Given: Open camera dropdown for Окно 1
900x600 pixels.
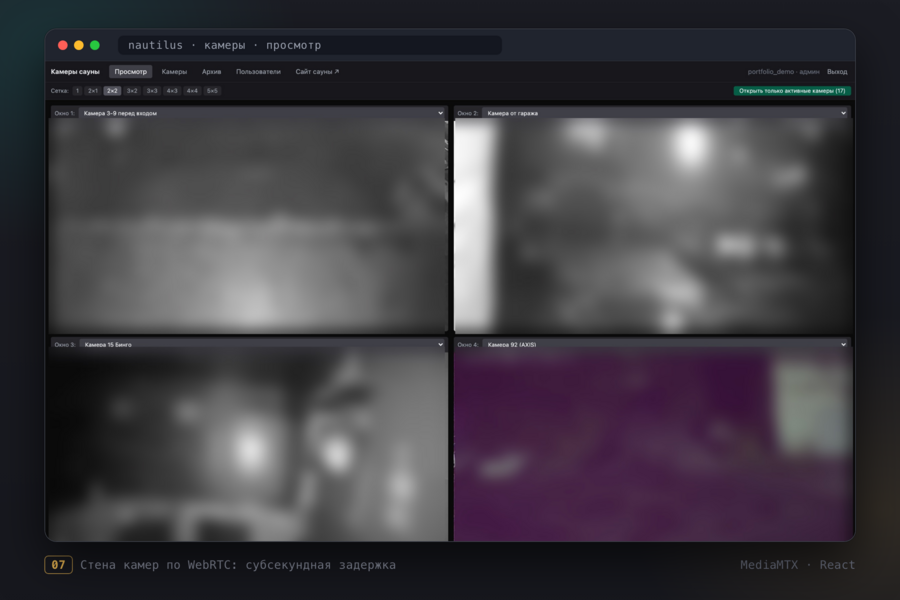Looking at the screenshot, I should pyautogui.click(x=262, y=113).
